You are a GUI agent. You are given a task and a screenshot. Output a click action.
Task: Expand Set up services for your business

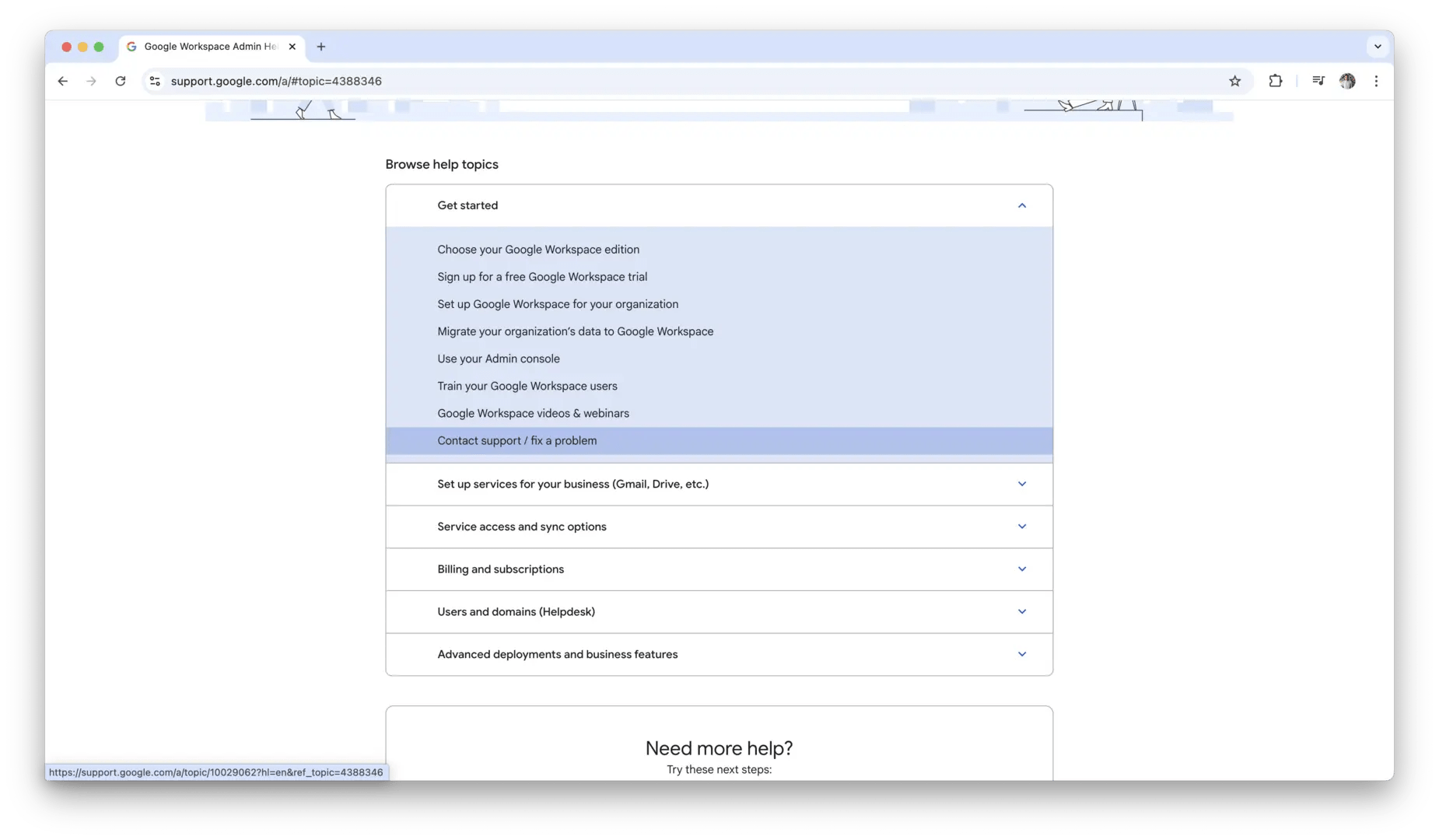click(x=1021, y=484)
